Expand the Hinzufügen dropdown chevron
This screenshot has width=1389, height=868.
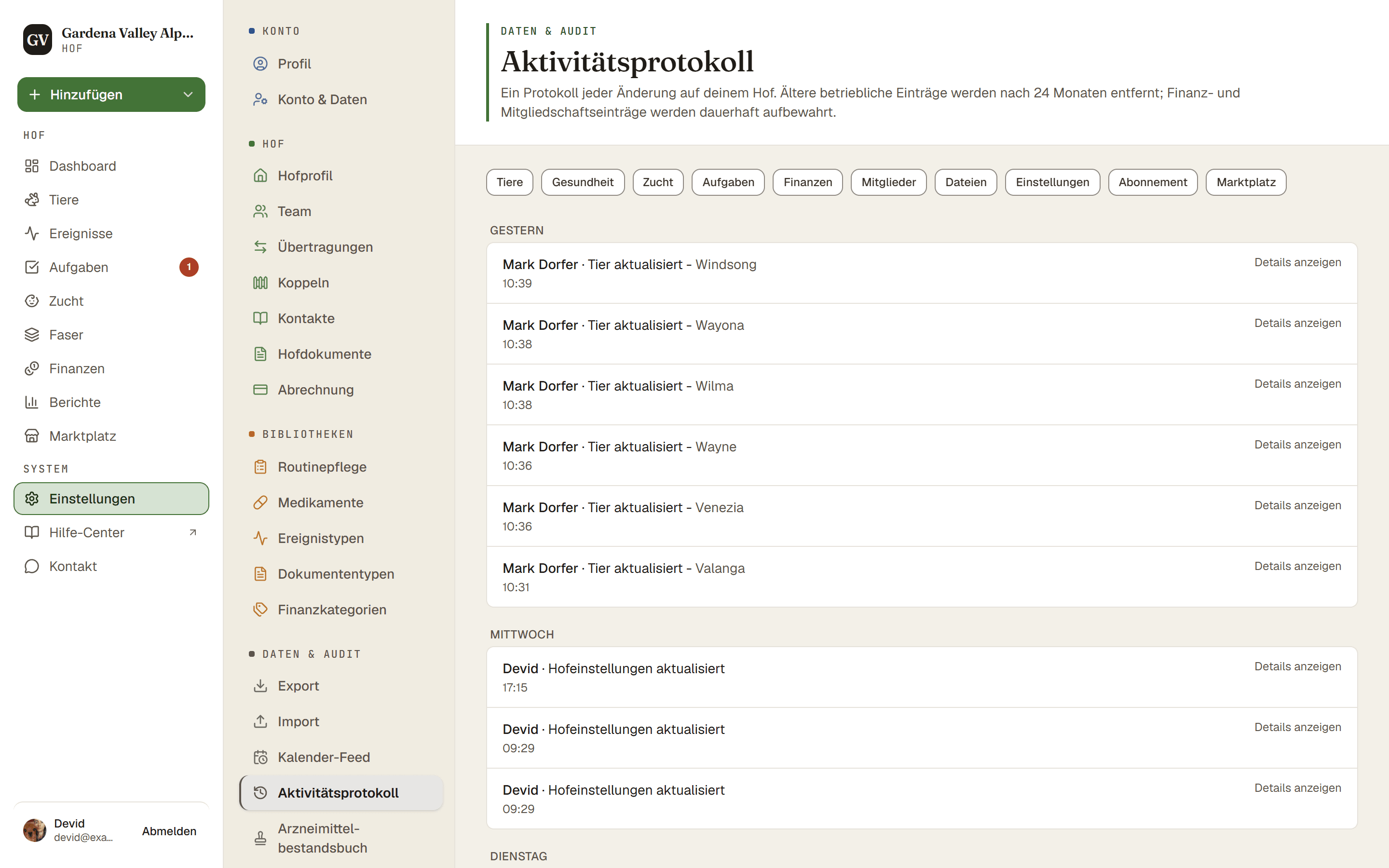(x=188, y=95)
